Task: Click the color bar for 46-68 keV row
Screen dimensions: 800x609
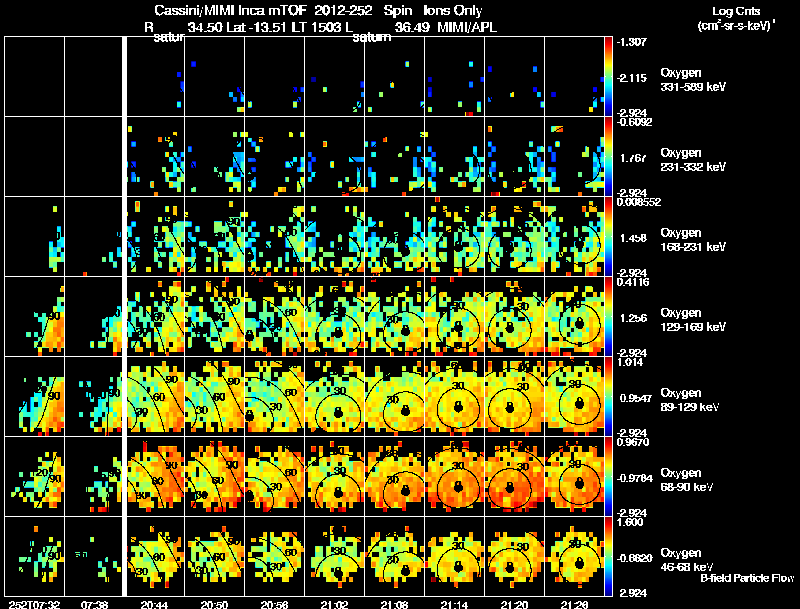Action: pyautogui.click(x=608, y=557)
